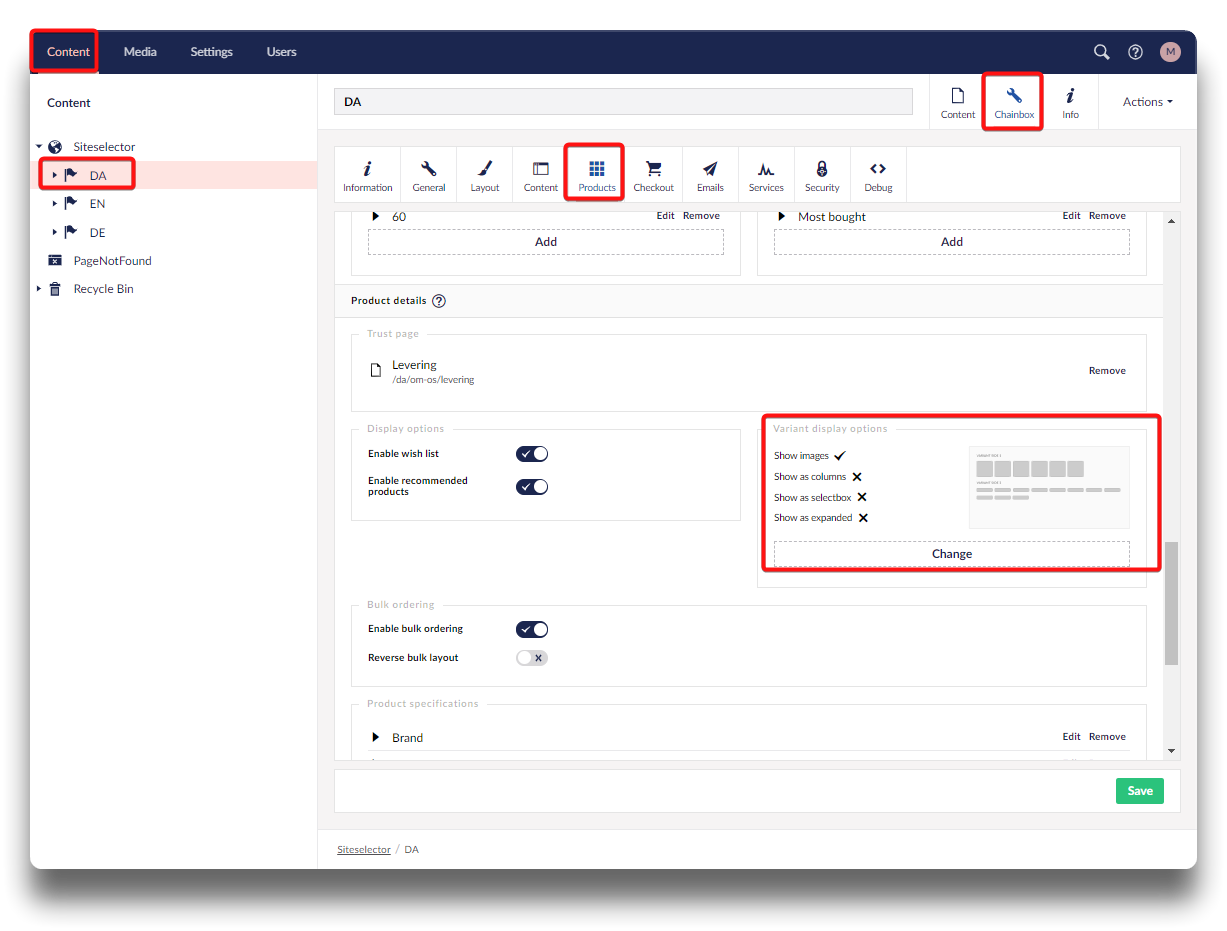The image size is (1227, 931).
Task: Enable the Reverse bulk layout toggle
Action: [x=532, y=658]
